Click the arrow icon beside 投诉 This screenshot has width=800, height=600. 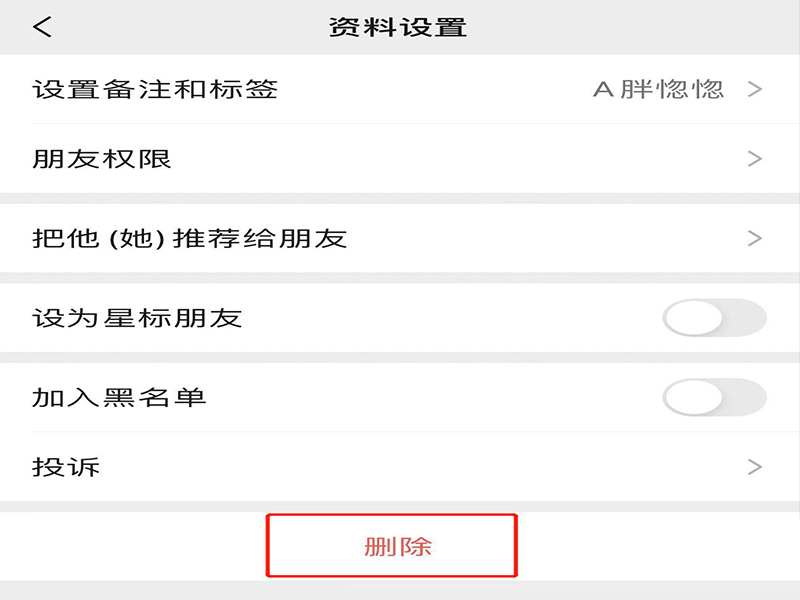point(755,467)
